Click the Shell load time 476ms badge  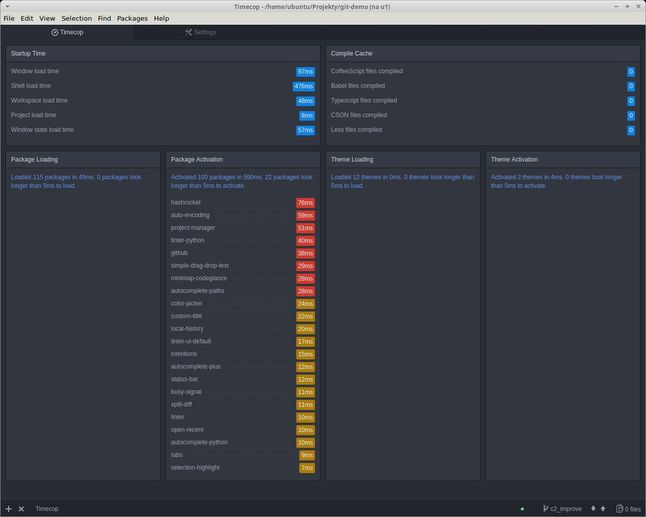(304, 86)
